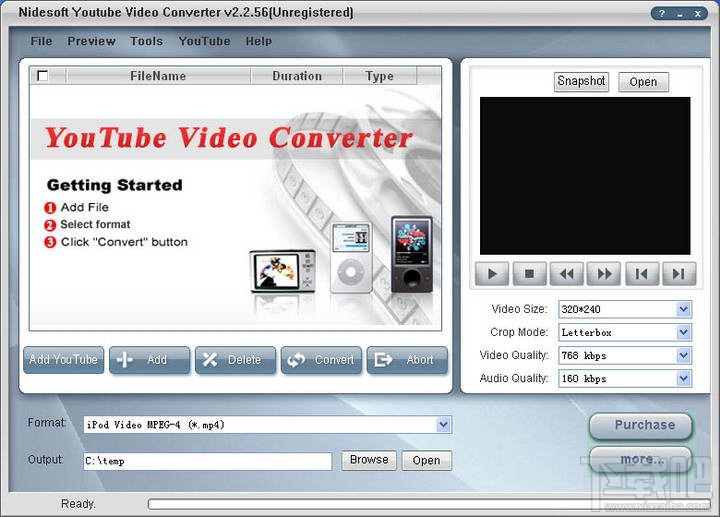Open the Help menu
Screen dimensions: 720x517
tap(259, 41)
